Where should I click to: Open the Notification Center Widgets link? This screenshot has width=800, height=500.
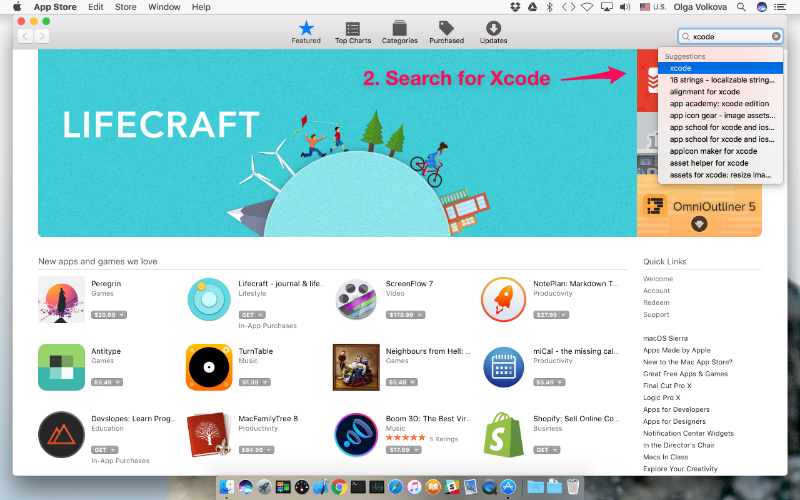point(688,433)
